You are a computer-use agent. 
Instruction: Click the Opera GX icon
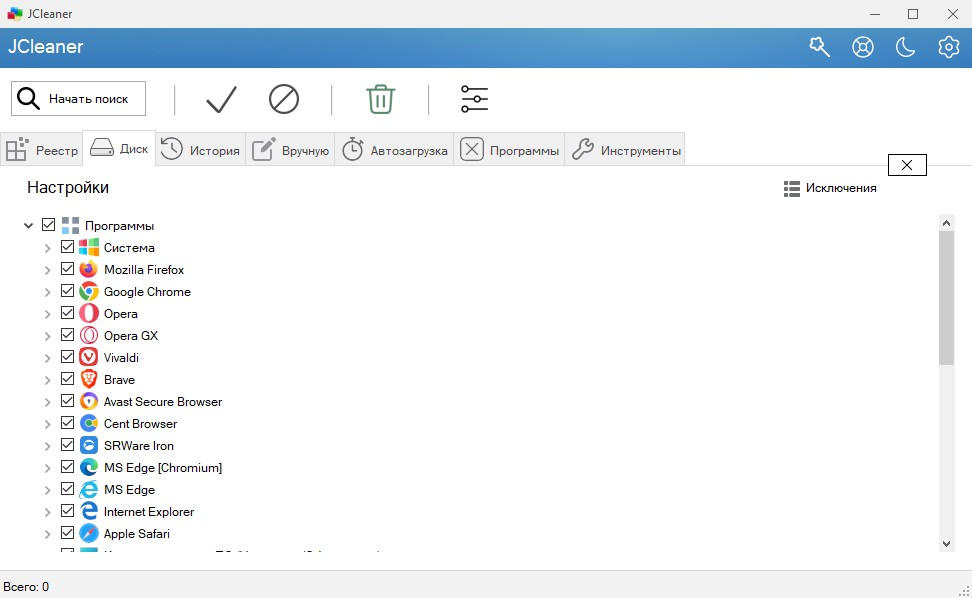tap(89, 335)
